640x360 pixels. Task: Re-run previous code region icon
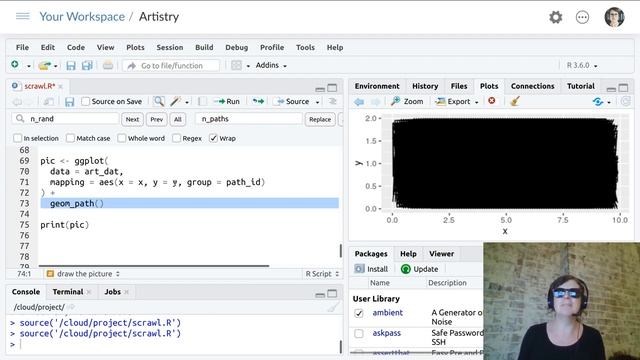[x=258, y=101]
